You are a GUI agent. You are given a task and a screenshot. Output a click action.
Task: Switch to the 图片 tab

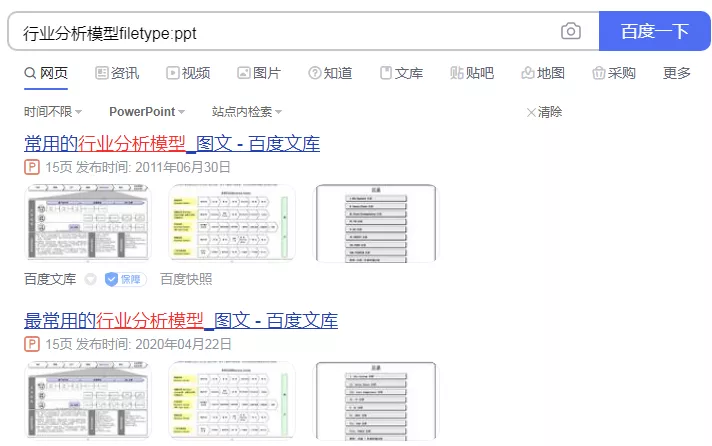coord(259,73)
